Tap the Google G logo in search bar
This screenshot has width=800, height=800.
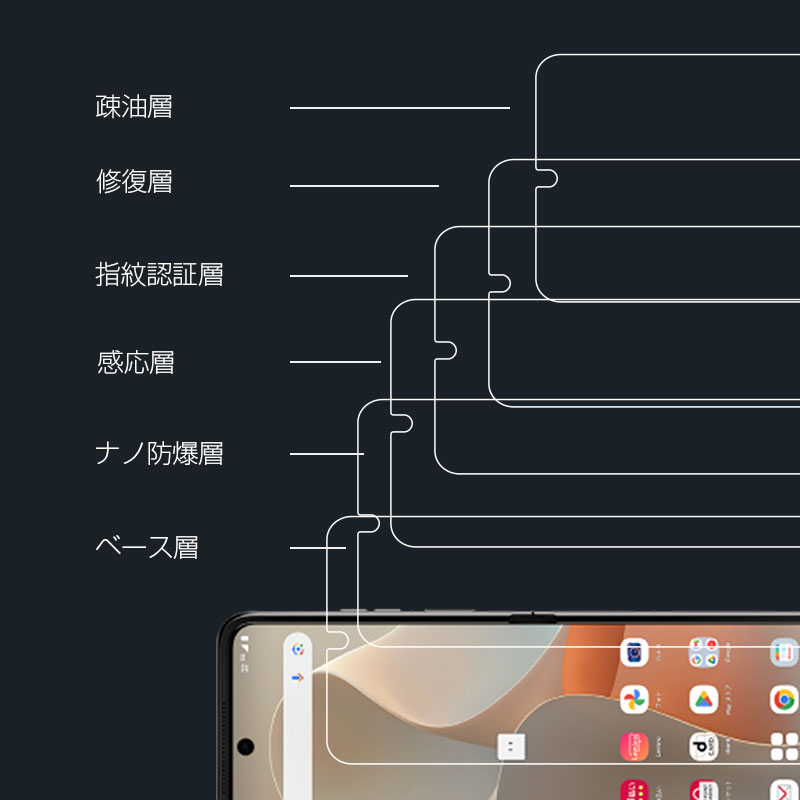click(298, 649)
